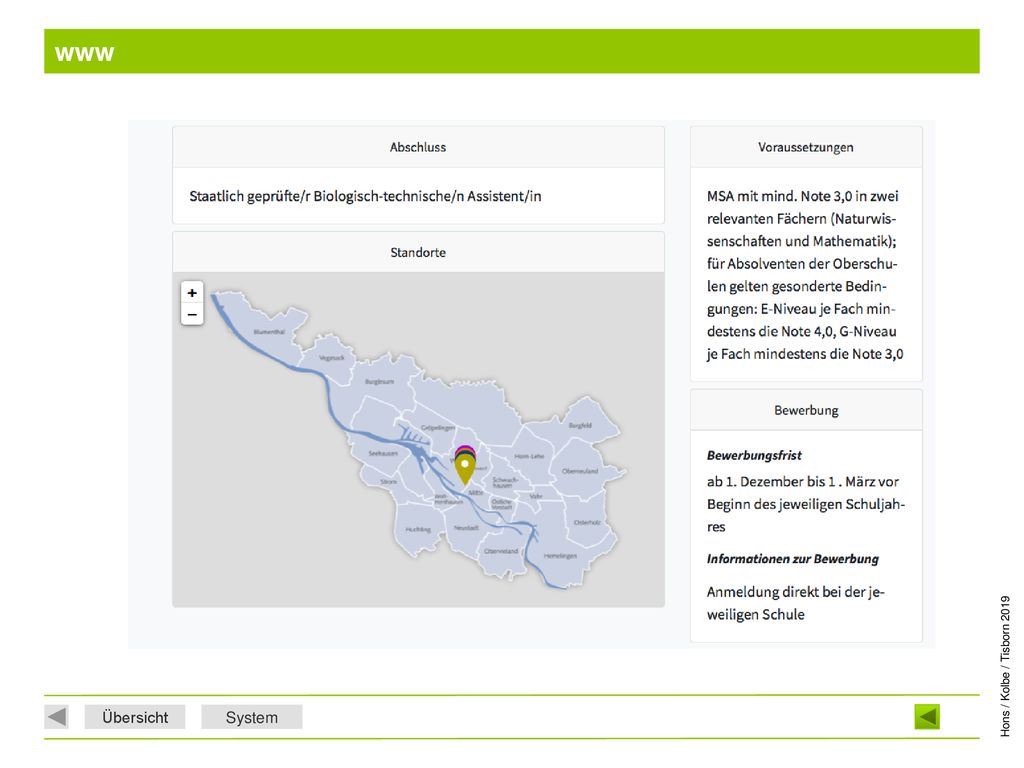Click the Obervieland district on the map
Screen dimensions: 1024x768
501,551
